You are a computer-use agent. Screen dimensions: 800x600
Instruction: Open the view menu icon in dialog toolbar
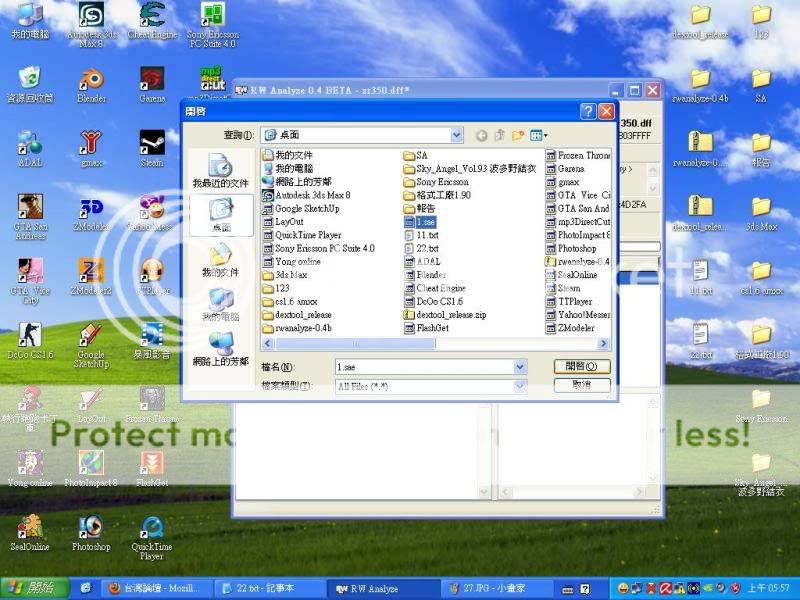click(539, 135)
